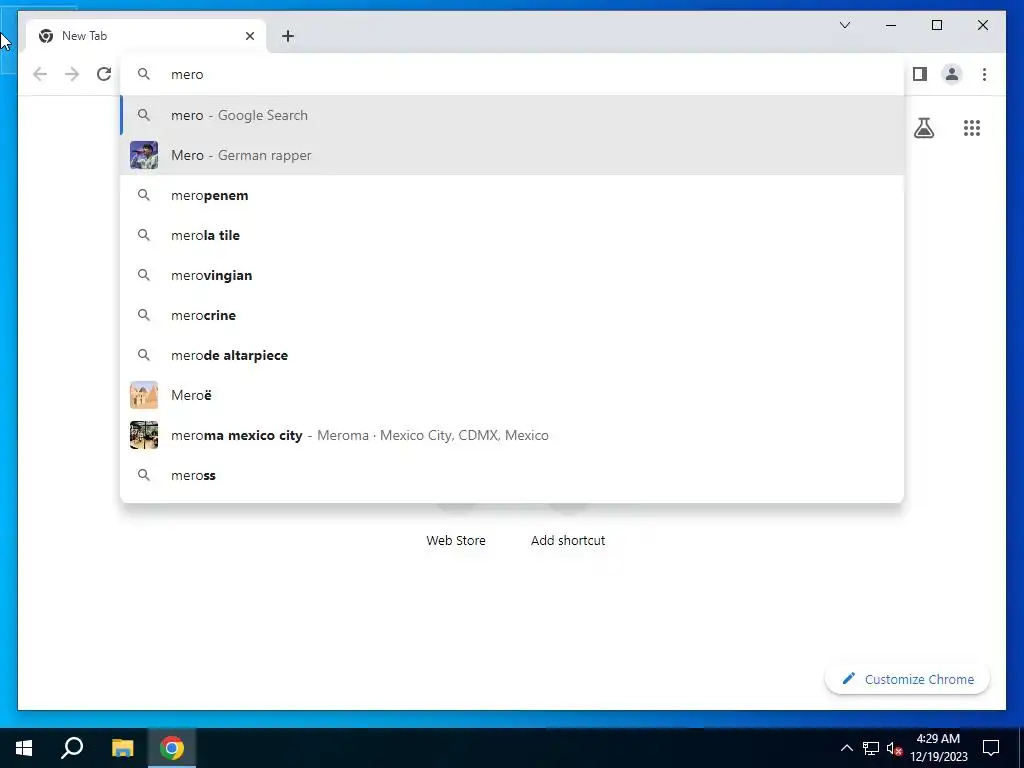Click the Customize Chrome button
This screenshot has height=768, width=1024.
[907, 679]
